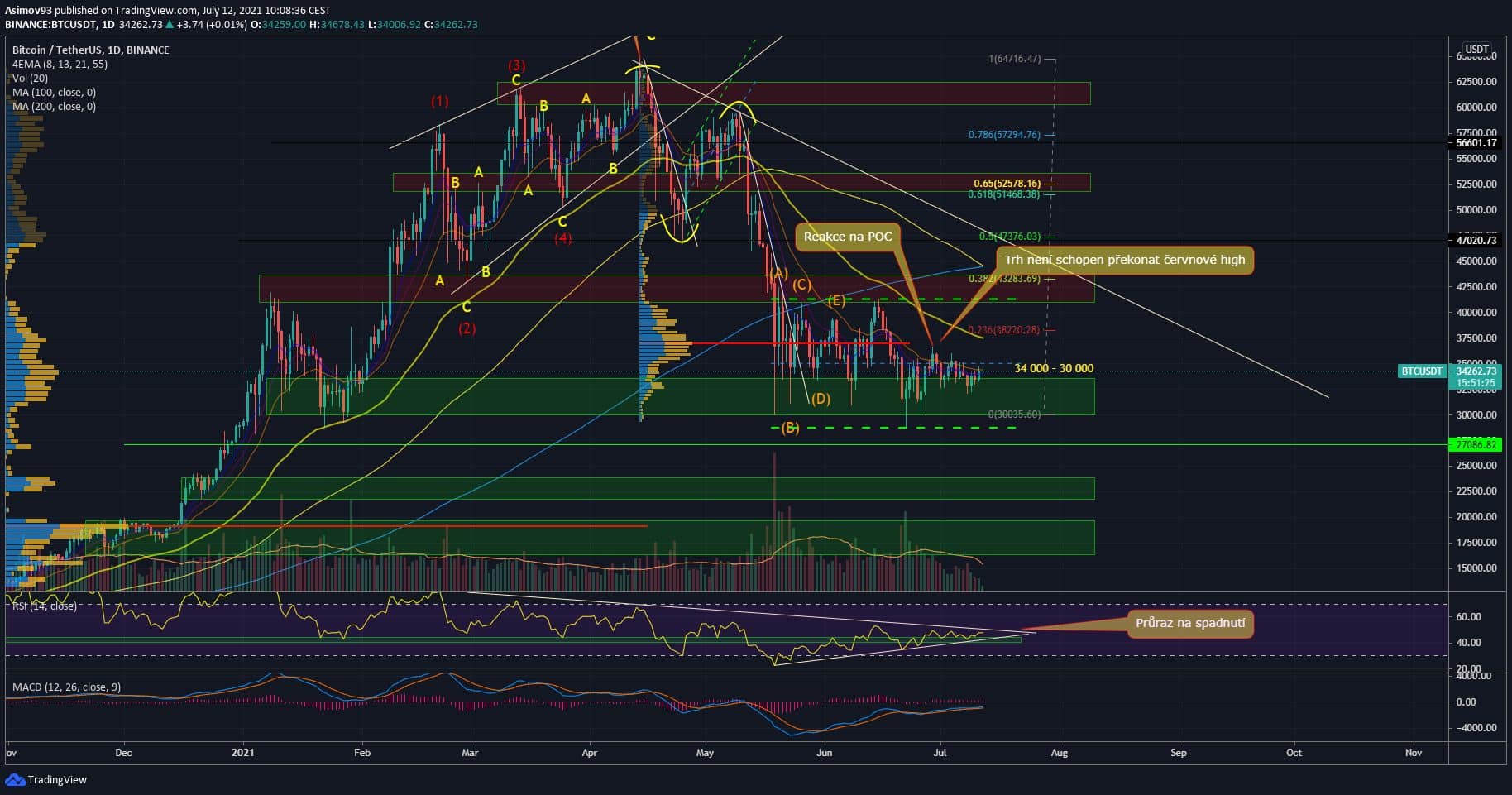Click the Jun label on the time axis
This screenshot has height=795, width=1512.
click(824, 753)
